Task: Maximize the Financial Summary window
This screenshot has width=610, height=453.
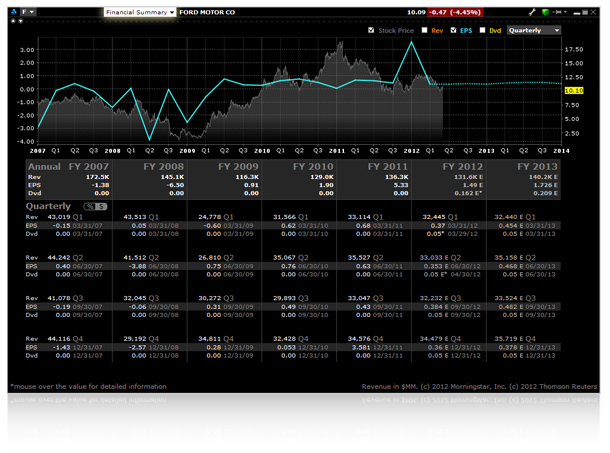Action: pos(585,12)
